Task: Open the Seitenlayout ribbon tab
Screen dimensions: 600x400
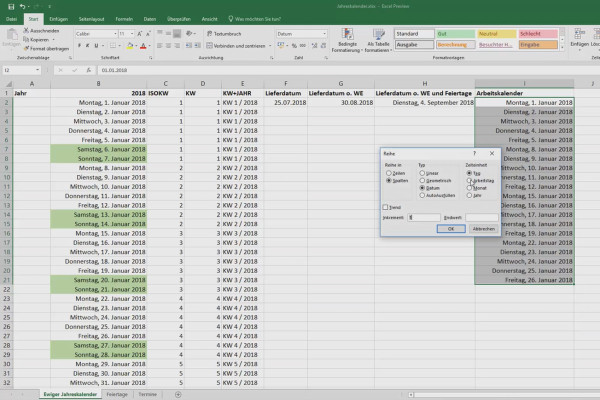Action: (x=91, y=19)
